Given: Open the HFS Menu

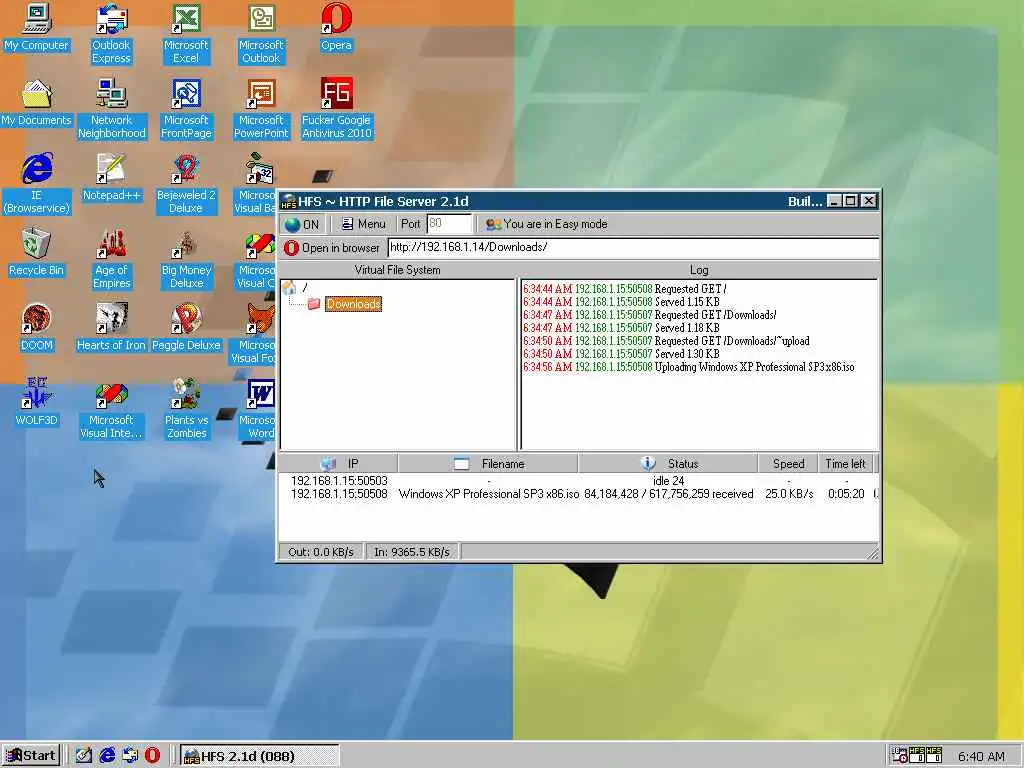Looking at the screenshot, I should (x=363, y=224).
